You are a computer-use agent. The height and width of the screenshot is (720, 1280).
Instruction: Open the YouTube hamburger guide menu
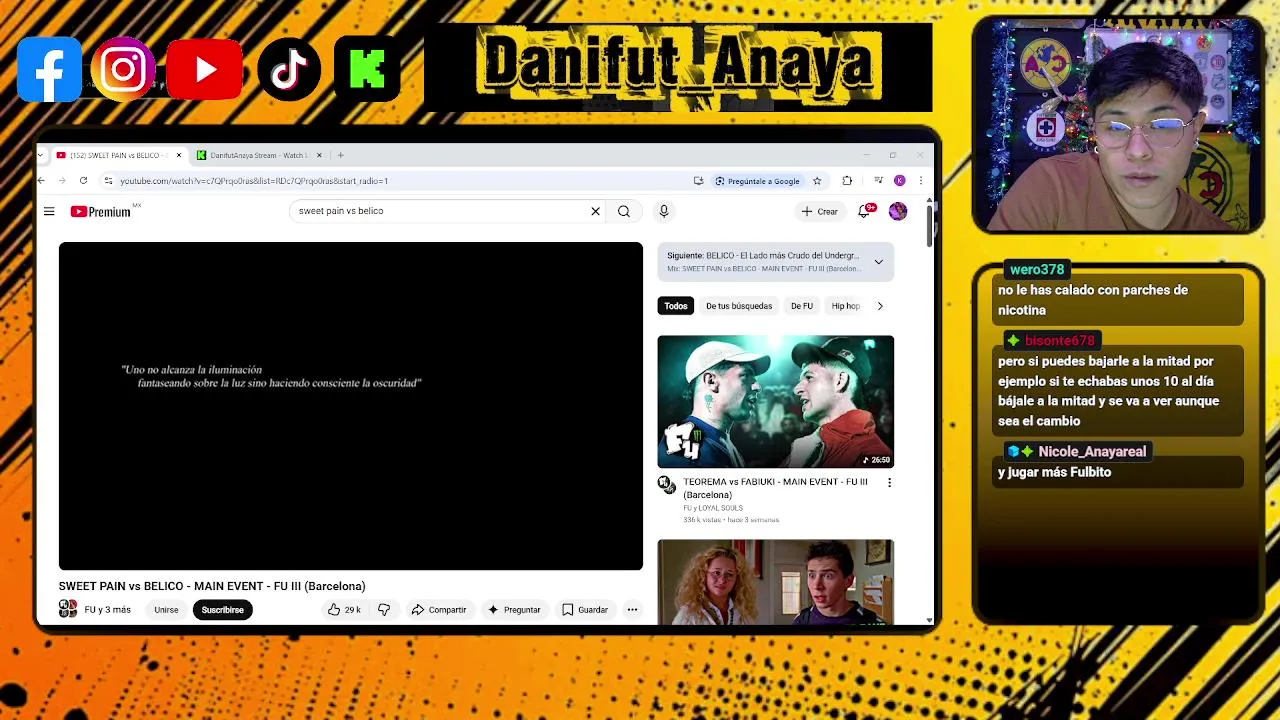pos(49,211)
